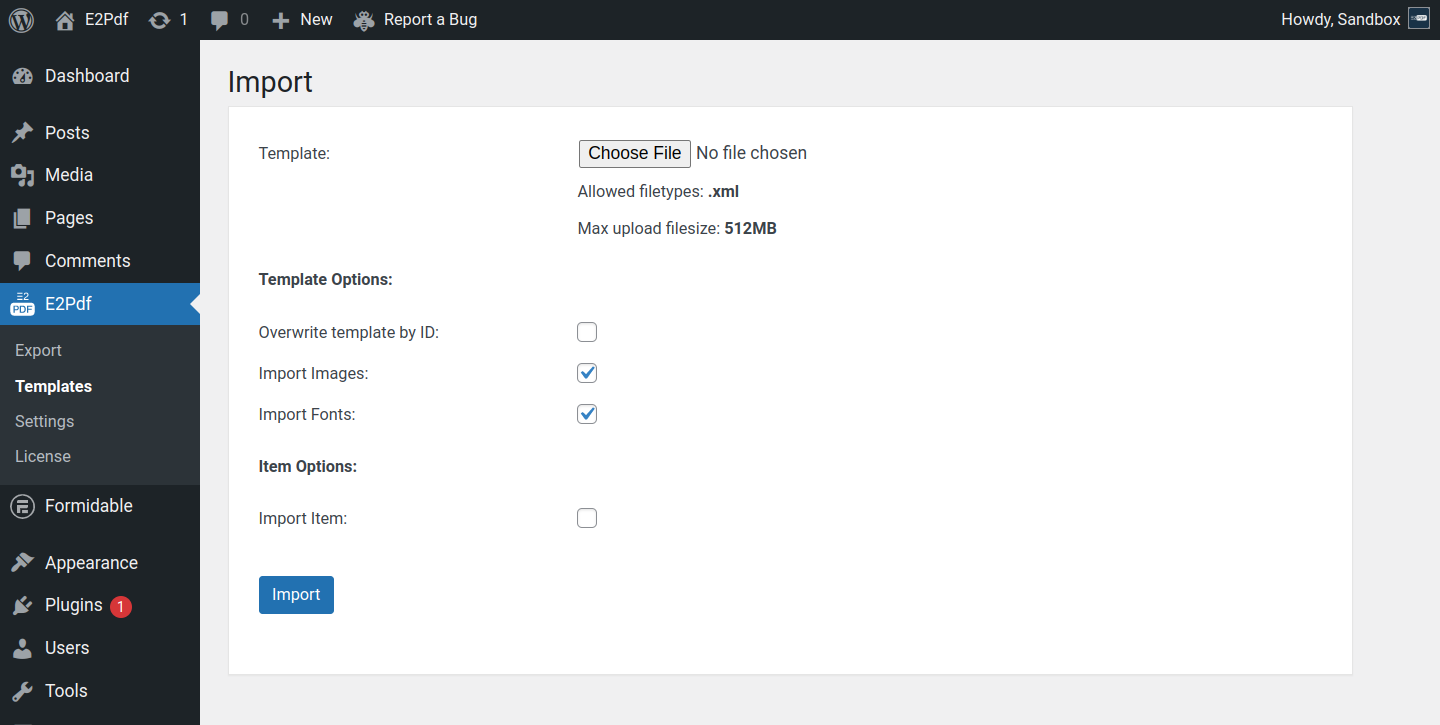Click the Media library icon
Screen dimensions: 1440x725
coord(22,175)
